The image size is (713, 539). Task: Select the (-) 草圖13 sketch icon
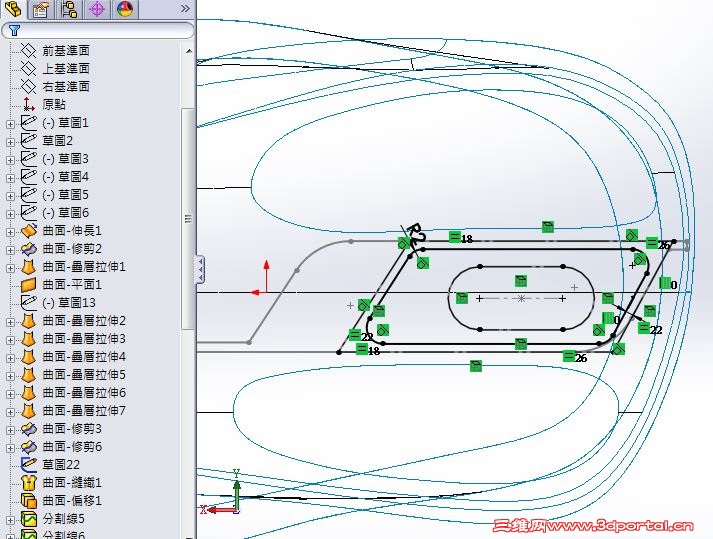tap(29, 302)
